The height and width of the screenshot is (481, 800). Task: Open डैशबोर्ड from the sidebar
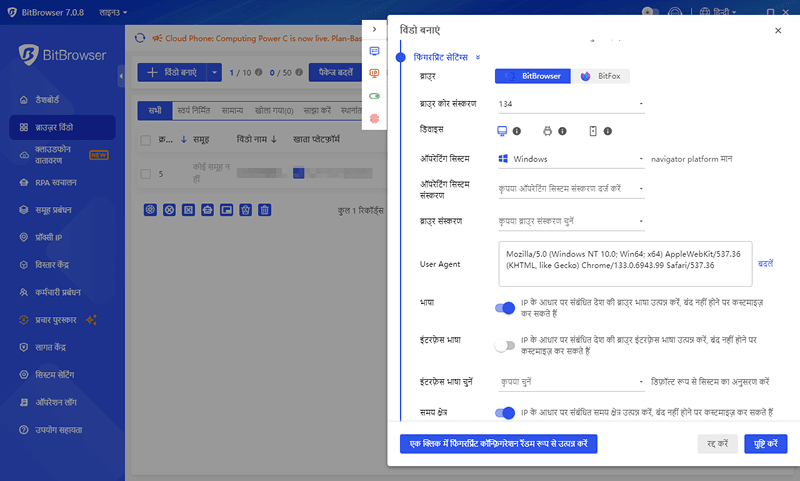click(x=49, y=100)
